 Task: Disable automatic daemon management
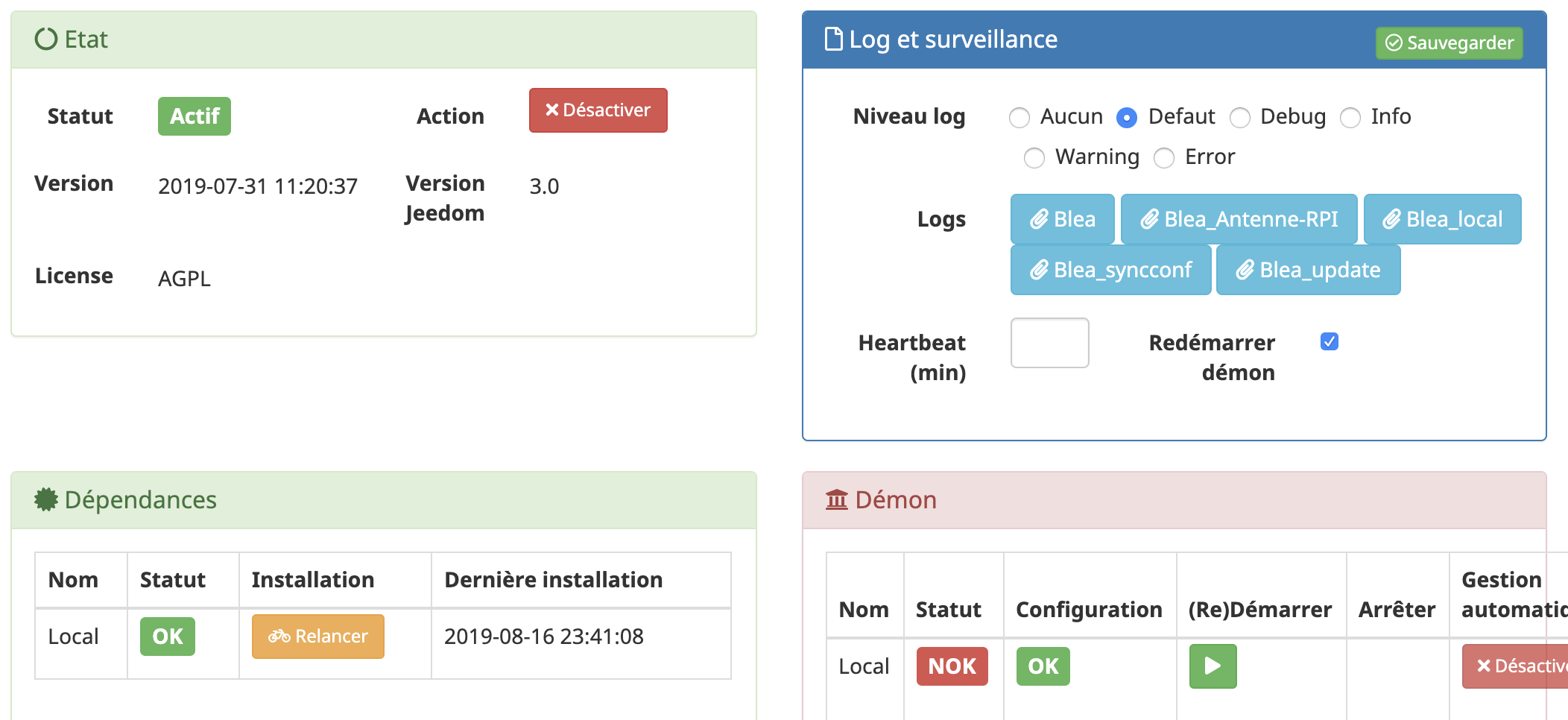pos(1515,666)
